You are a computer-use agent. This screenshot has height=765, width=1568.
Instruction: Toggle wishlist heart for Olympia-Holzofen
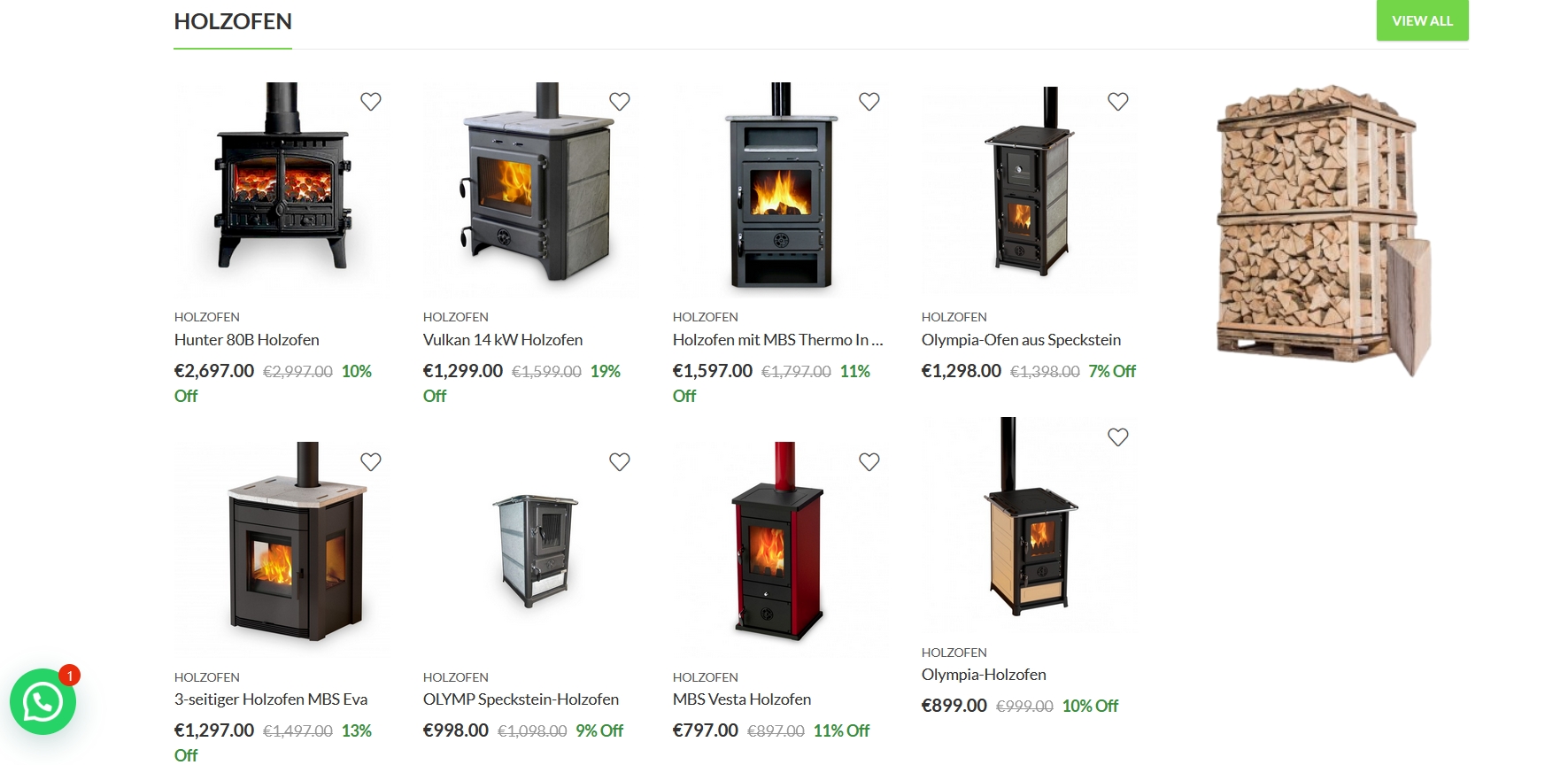1118,437
